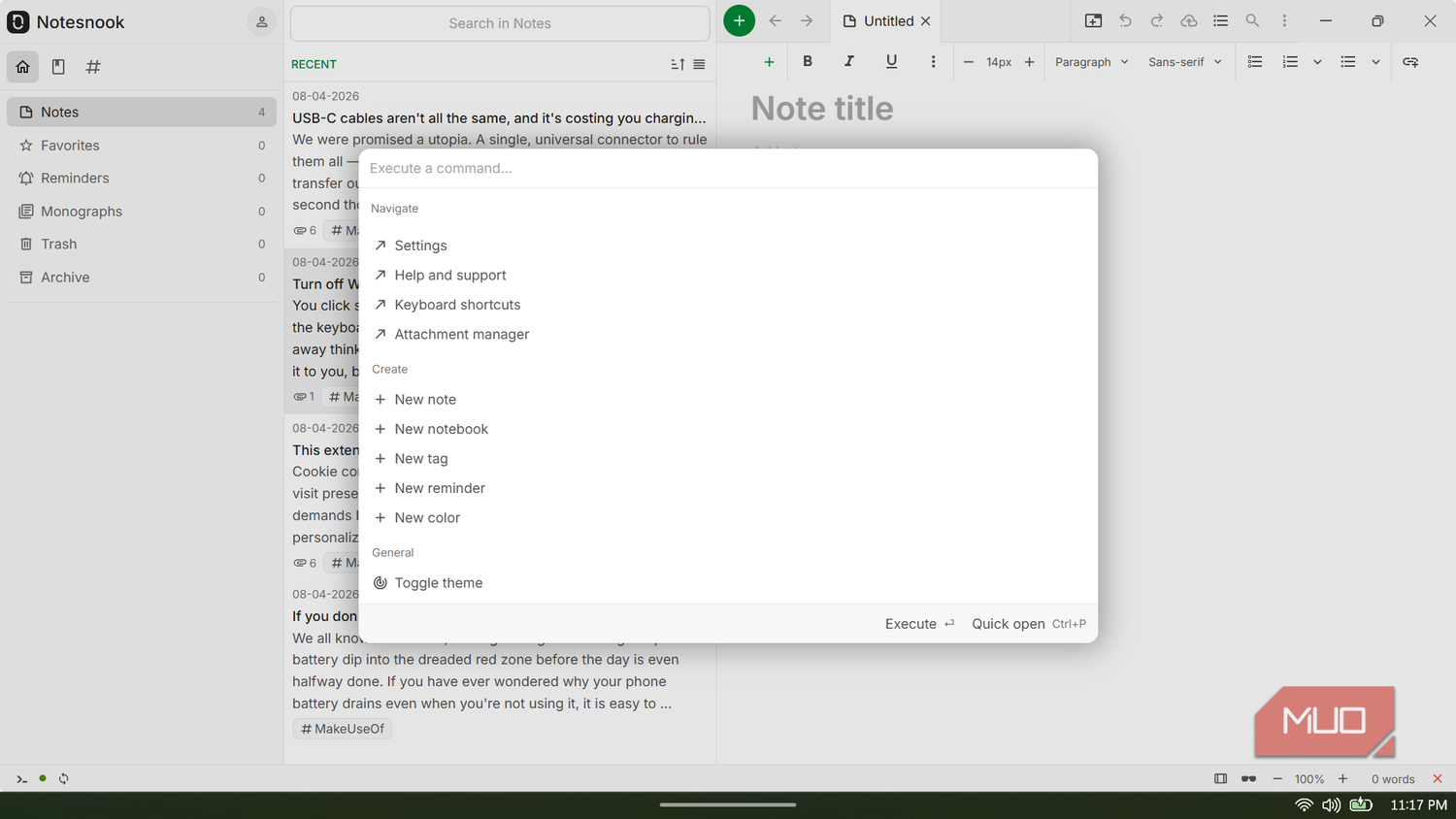The width and height of the screenshot is (1456, 819).
Task: Open the user profile icon
Action: coord(262,21)
